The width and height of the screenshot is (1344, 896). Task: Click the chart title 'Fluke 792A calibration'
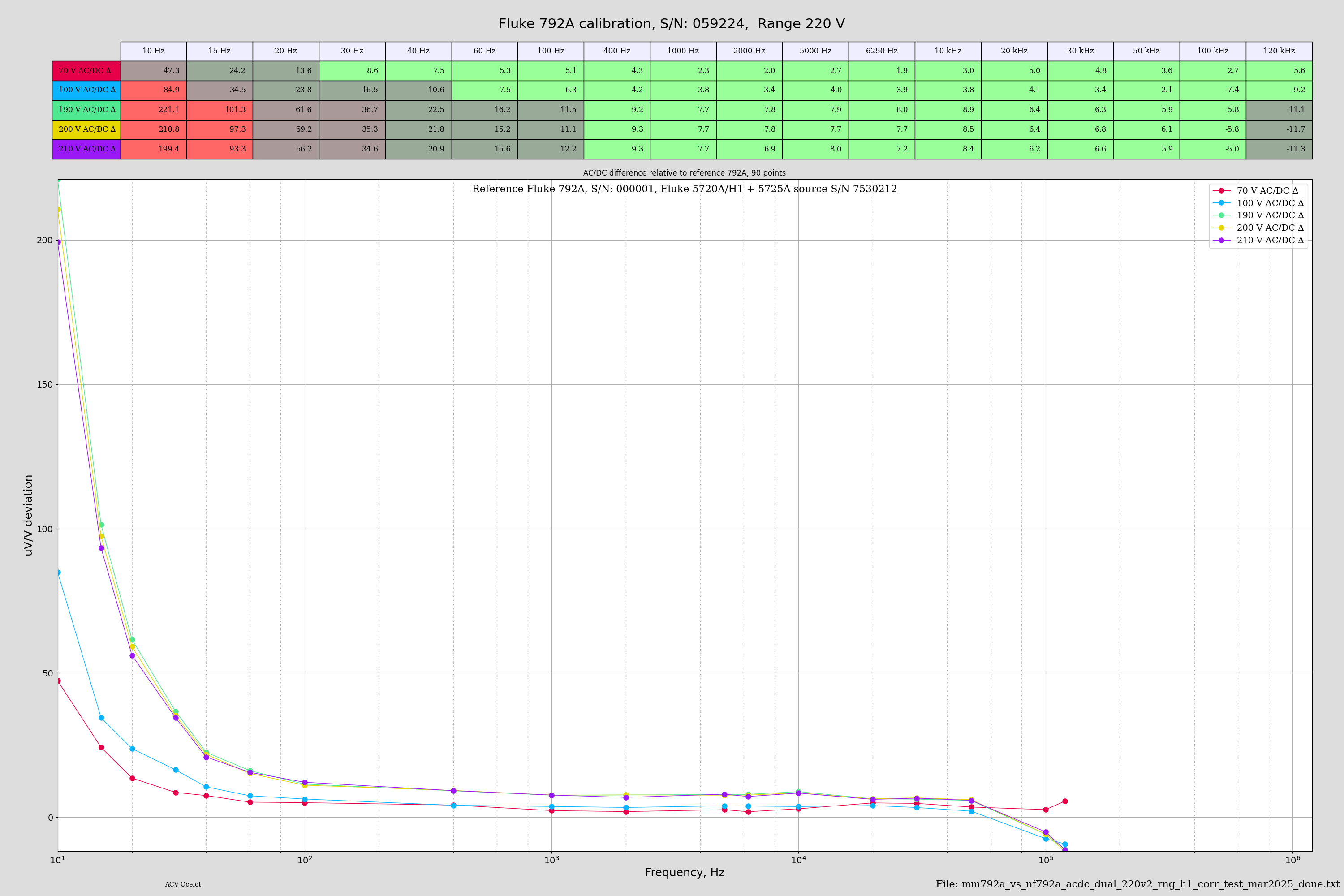tap(672, 23)
